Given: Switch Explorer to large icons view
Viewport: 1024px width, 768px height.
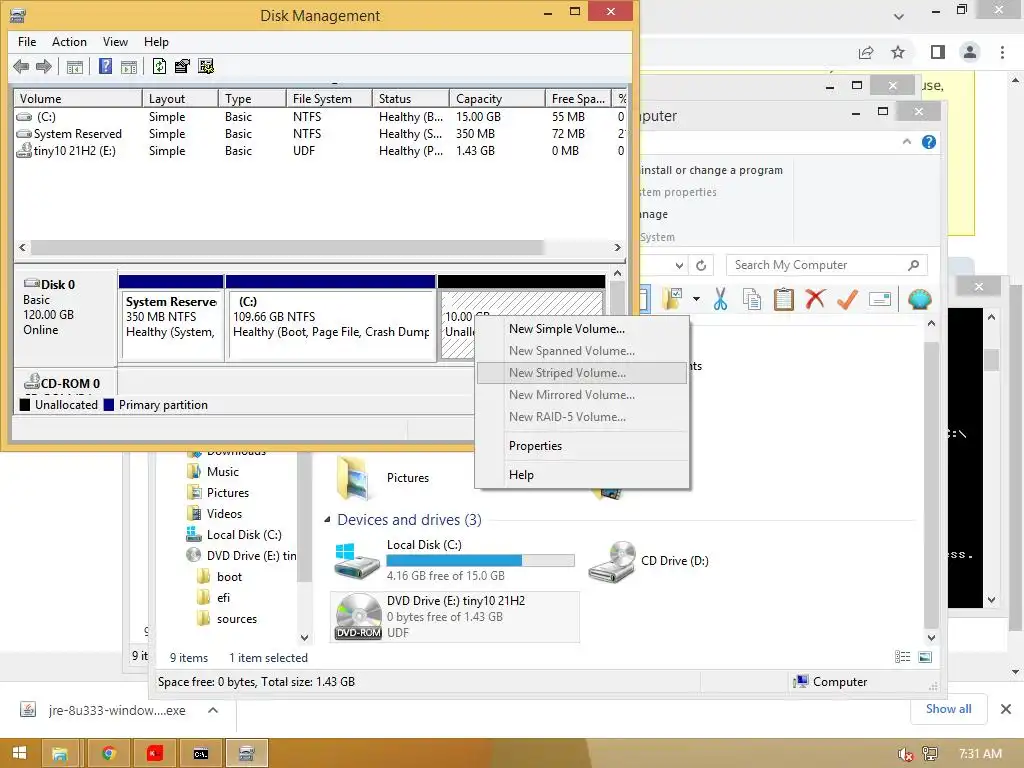Looking at the screenshot, I should click(x=925, y=657).
